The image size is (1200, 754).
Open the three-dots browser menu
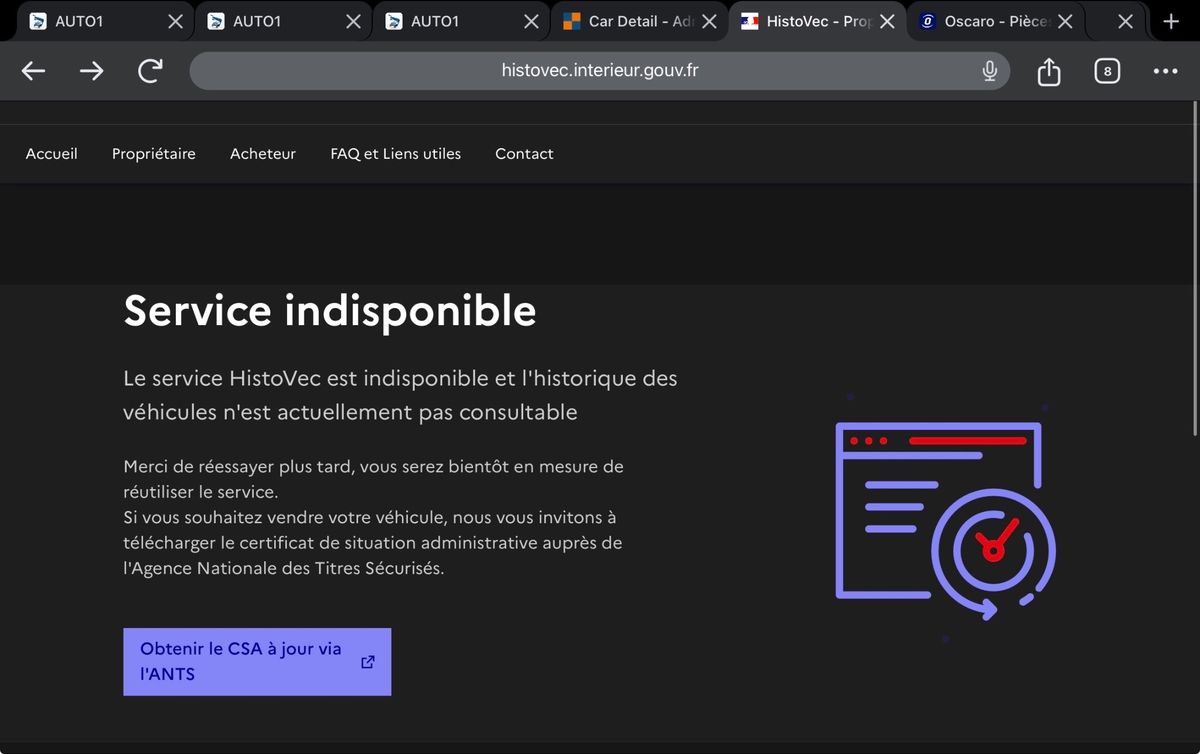pyautogui.click(x=1165, y=71)
